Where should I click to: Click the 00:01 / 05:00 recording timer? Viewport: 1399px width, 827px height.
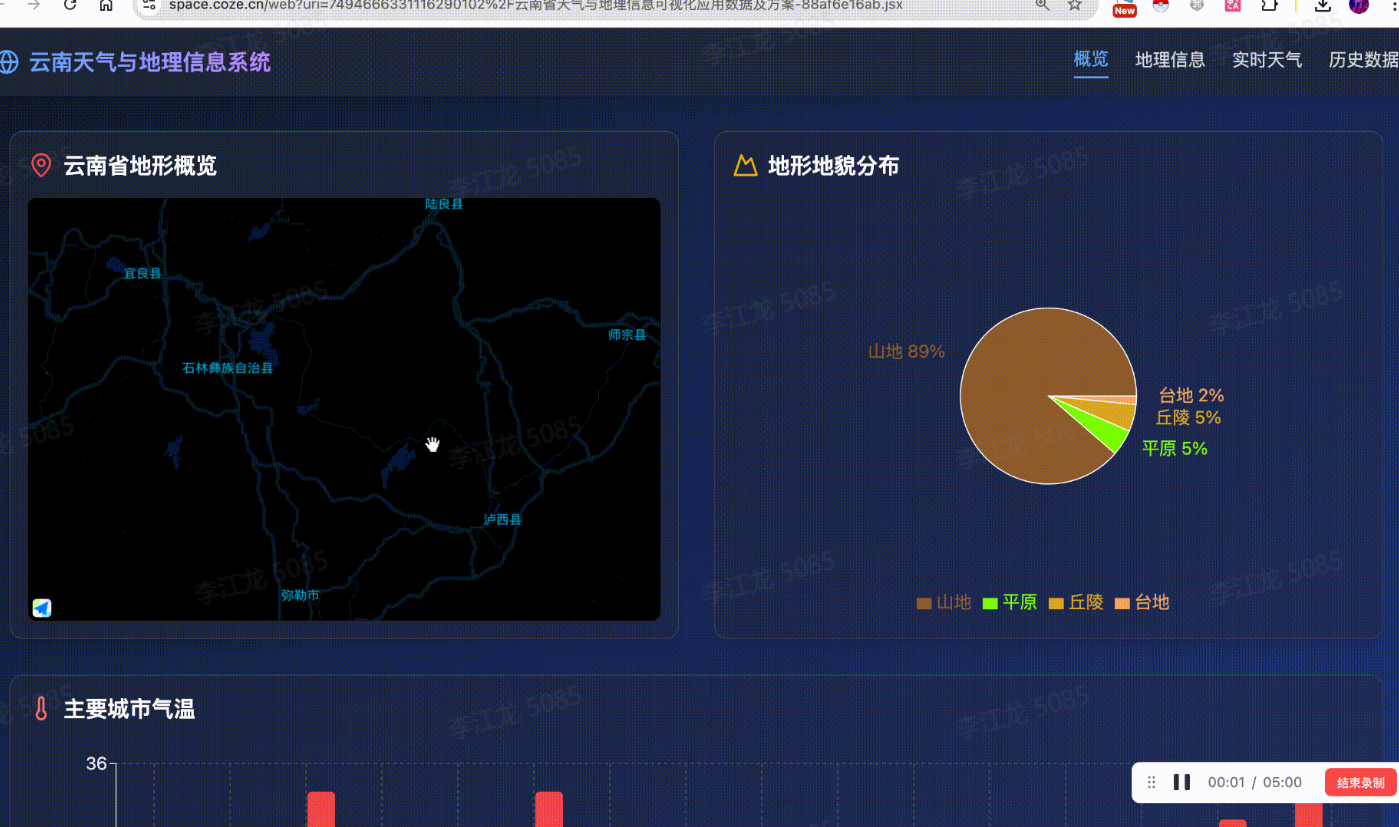1255,782
